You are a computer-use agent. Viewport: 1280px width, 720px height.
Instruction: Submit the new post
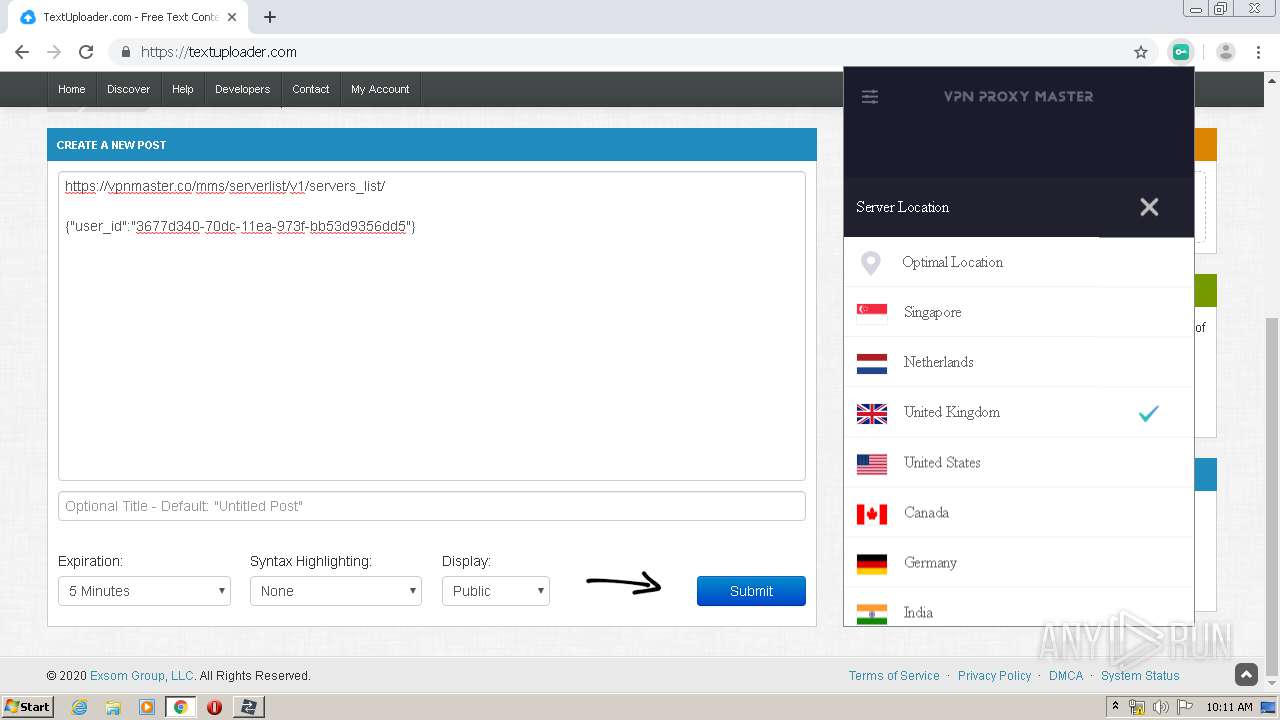tap(751, 591)
